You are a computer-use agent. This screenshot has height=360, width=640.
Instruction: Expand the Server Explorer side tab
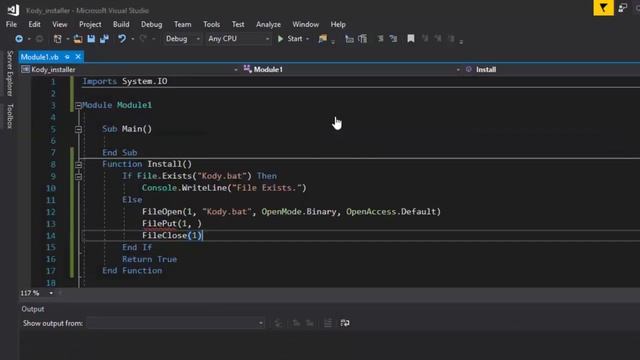point(10,73)
